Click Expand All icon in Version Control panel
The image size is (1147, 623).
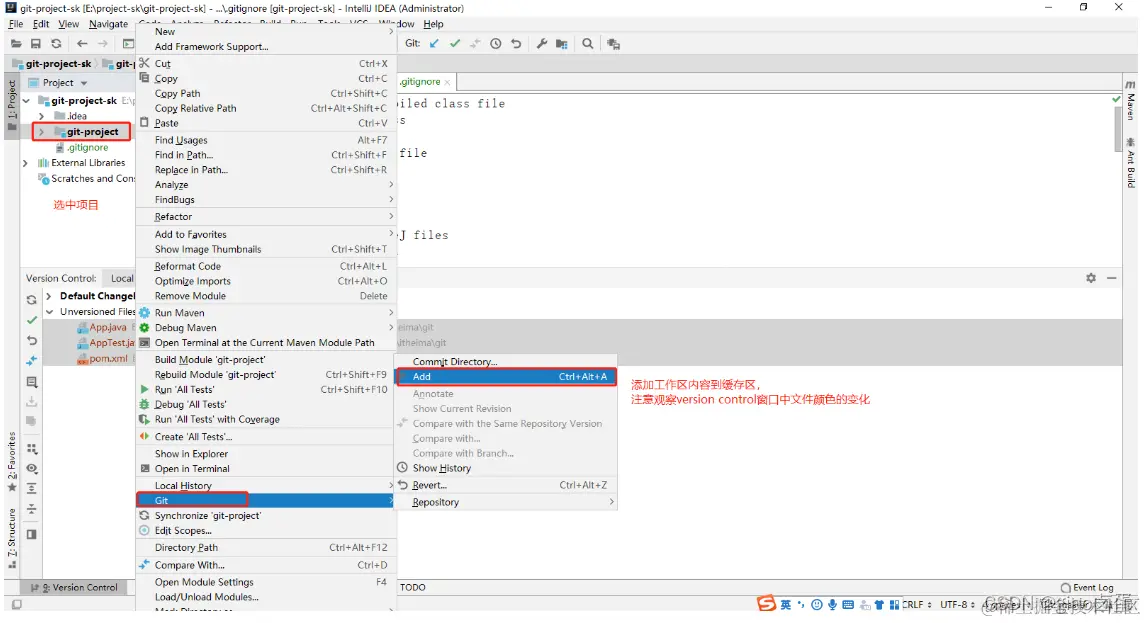coord(31,488)
